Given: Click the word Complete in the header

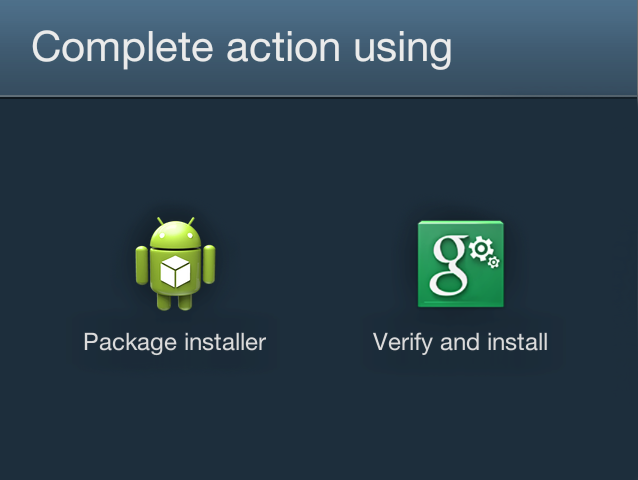Looking at the screenshot, I should (x=122, y=48).
